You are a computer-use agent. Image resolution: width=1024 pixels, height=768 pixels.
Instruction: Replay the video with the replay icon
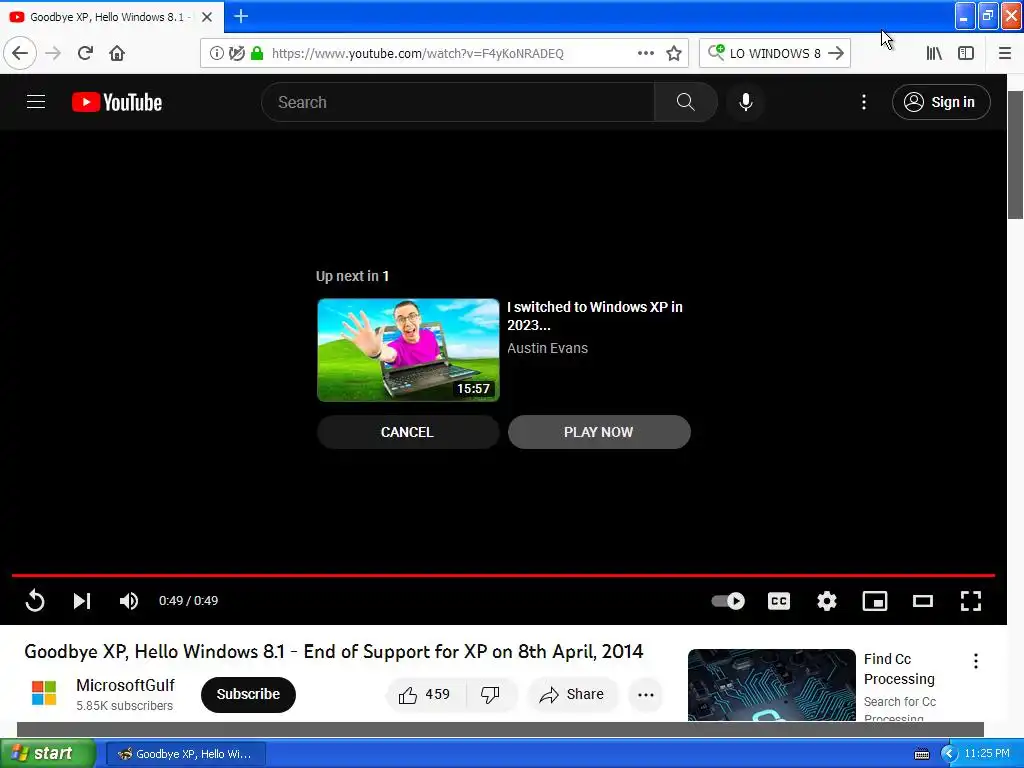tap(35, 600)
